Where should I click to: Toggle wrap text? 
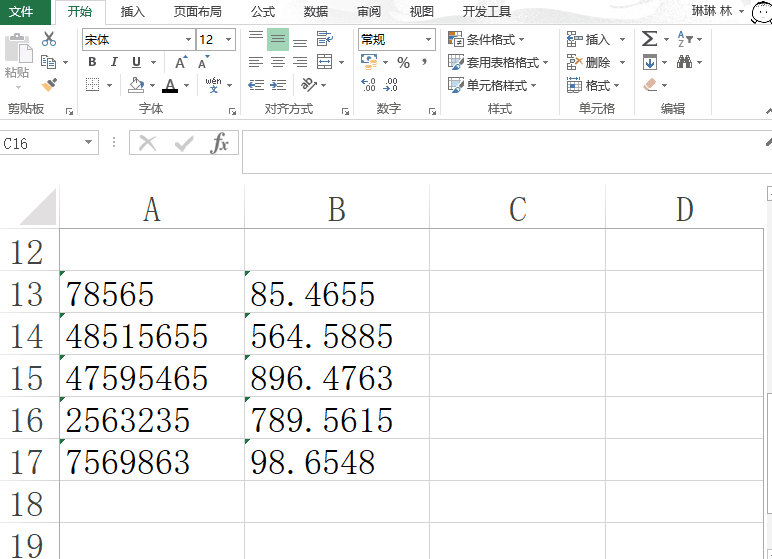point(324,39)
